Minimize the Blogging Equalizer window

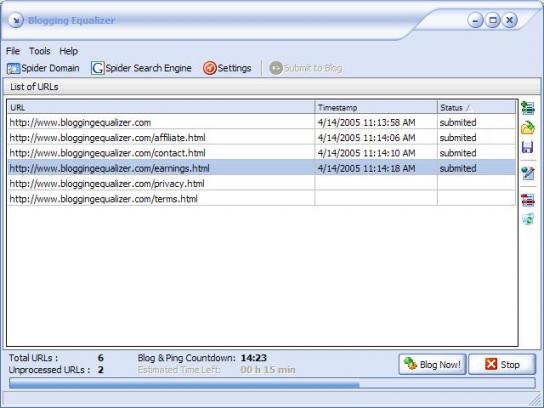pos(475,20)
